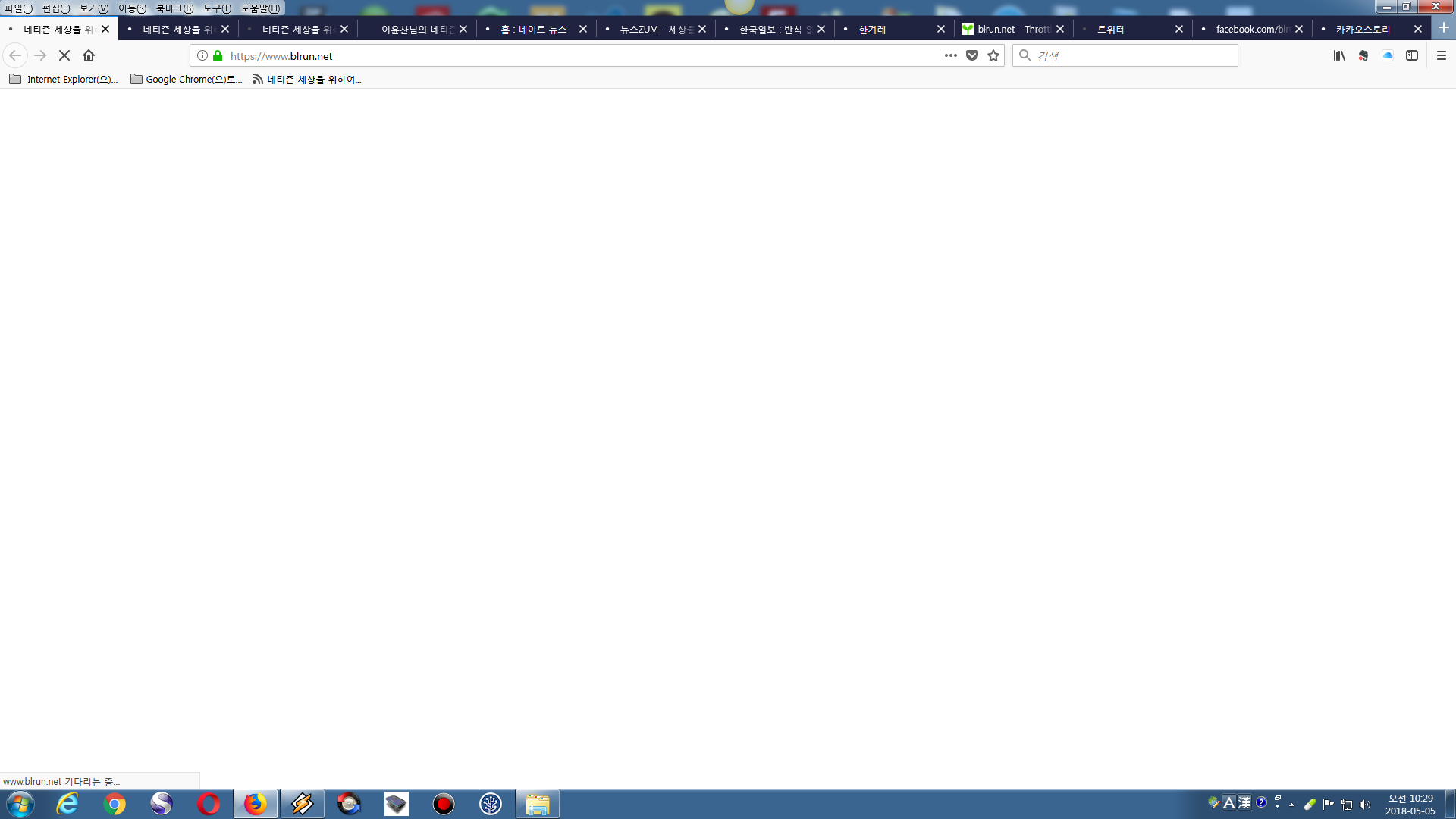Open the 편집(E) menu
1456x819 pixels.
[56, 8]
